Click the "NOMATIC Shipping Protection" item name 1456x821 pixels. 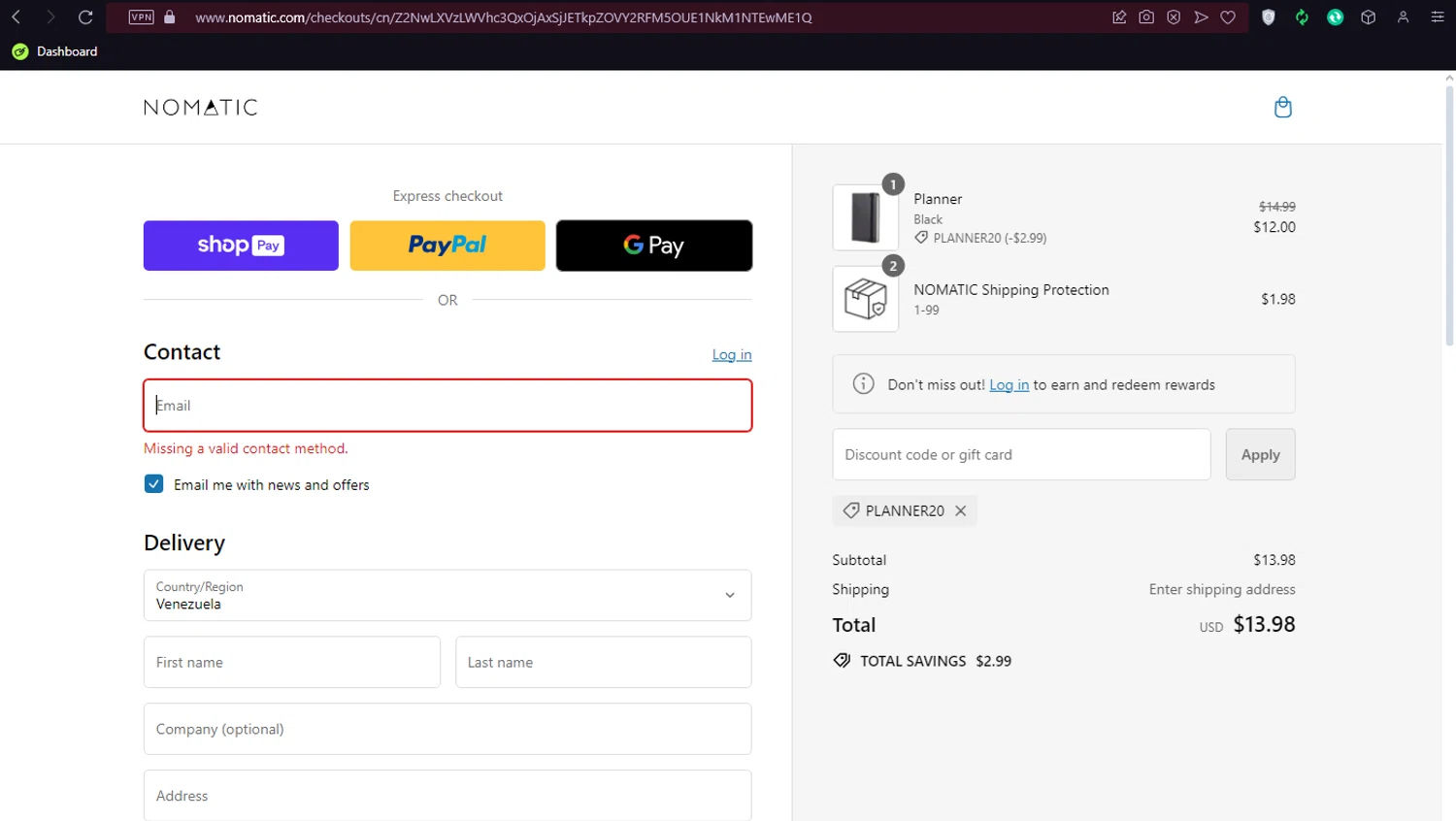[1010, 289]
